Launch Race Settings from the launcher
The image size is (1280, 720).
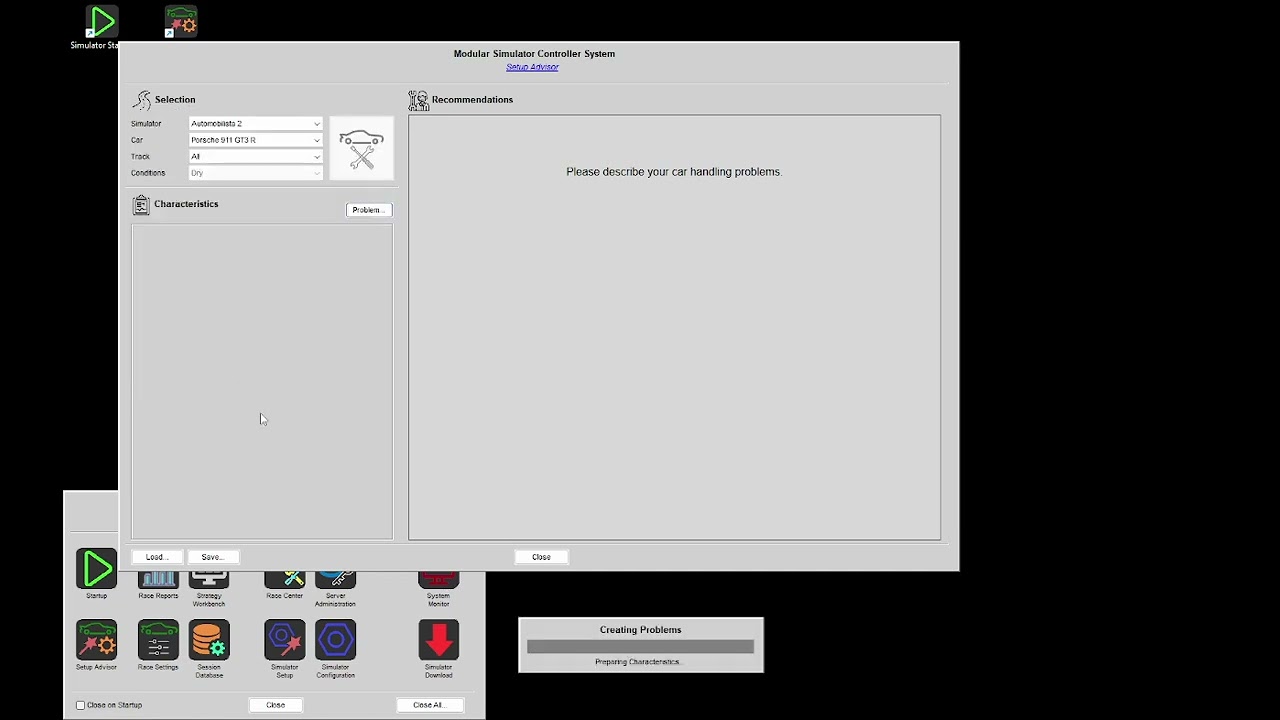click(158, 640)
